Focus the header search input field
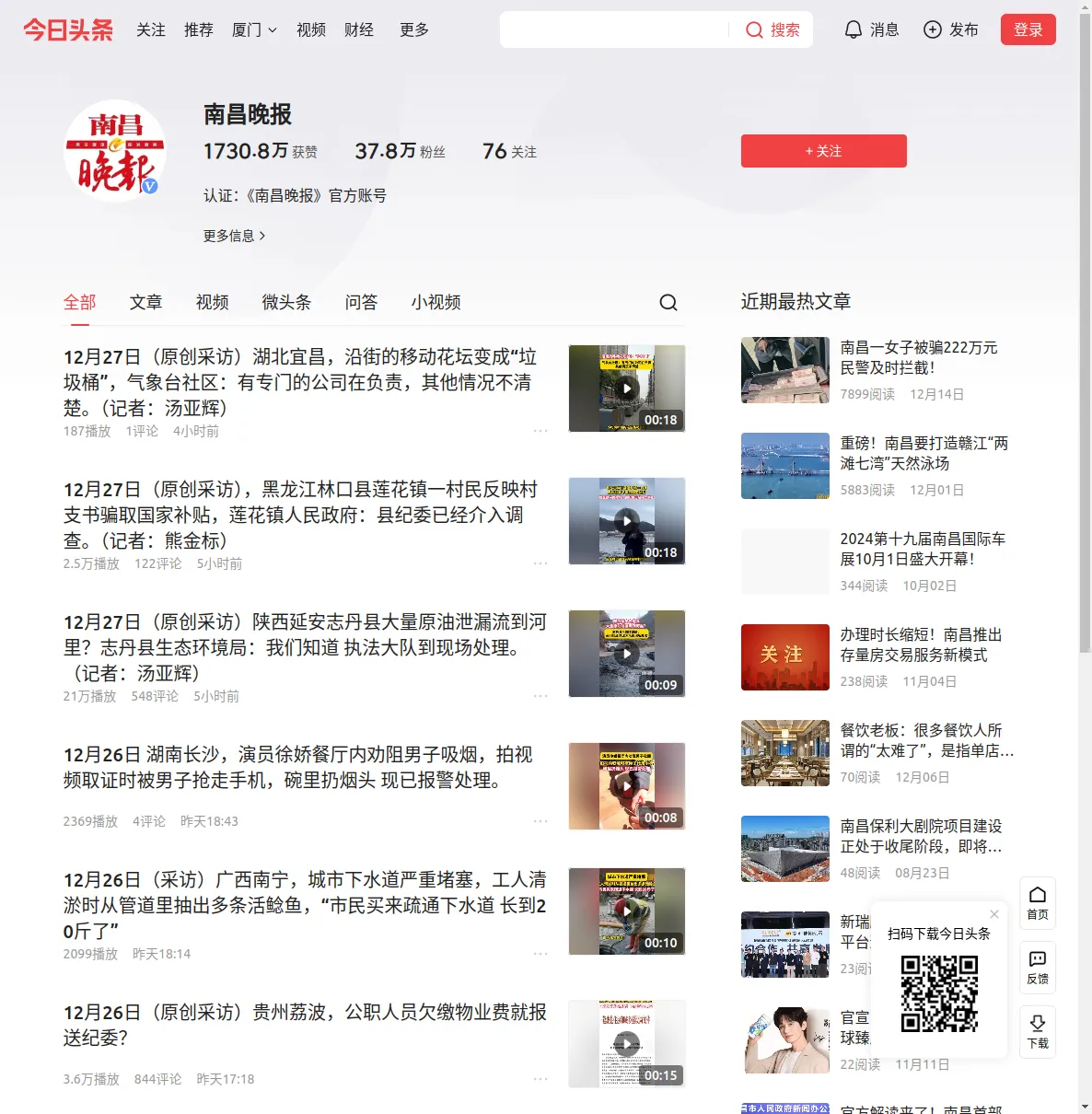Screen dimensions: 1092x1114 point(615,29)
